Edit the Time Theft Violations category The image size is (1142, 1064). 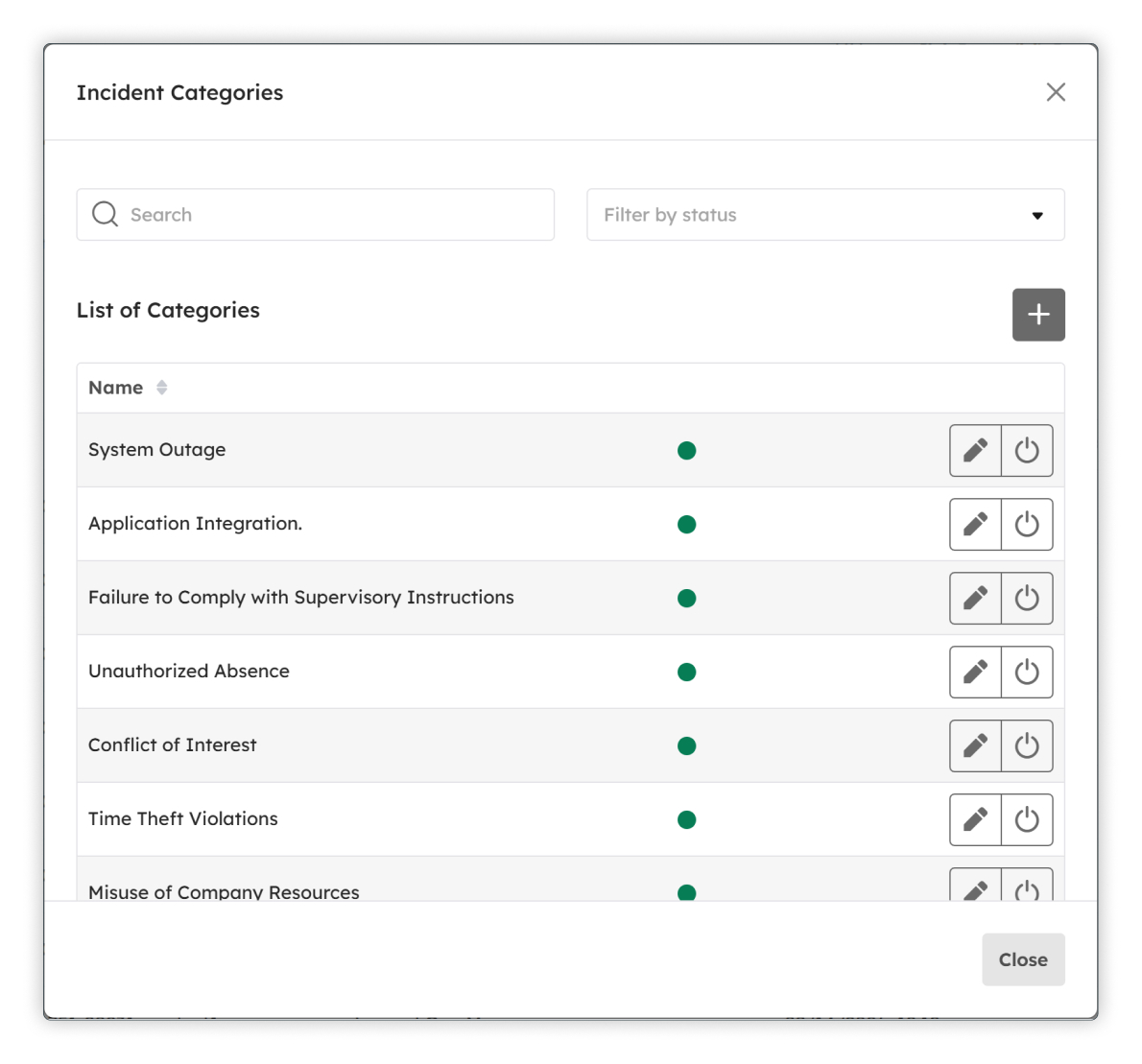[975, 820]
